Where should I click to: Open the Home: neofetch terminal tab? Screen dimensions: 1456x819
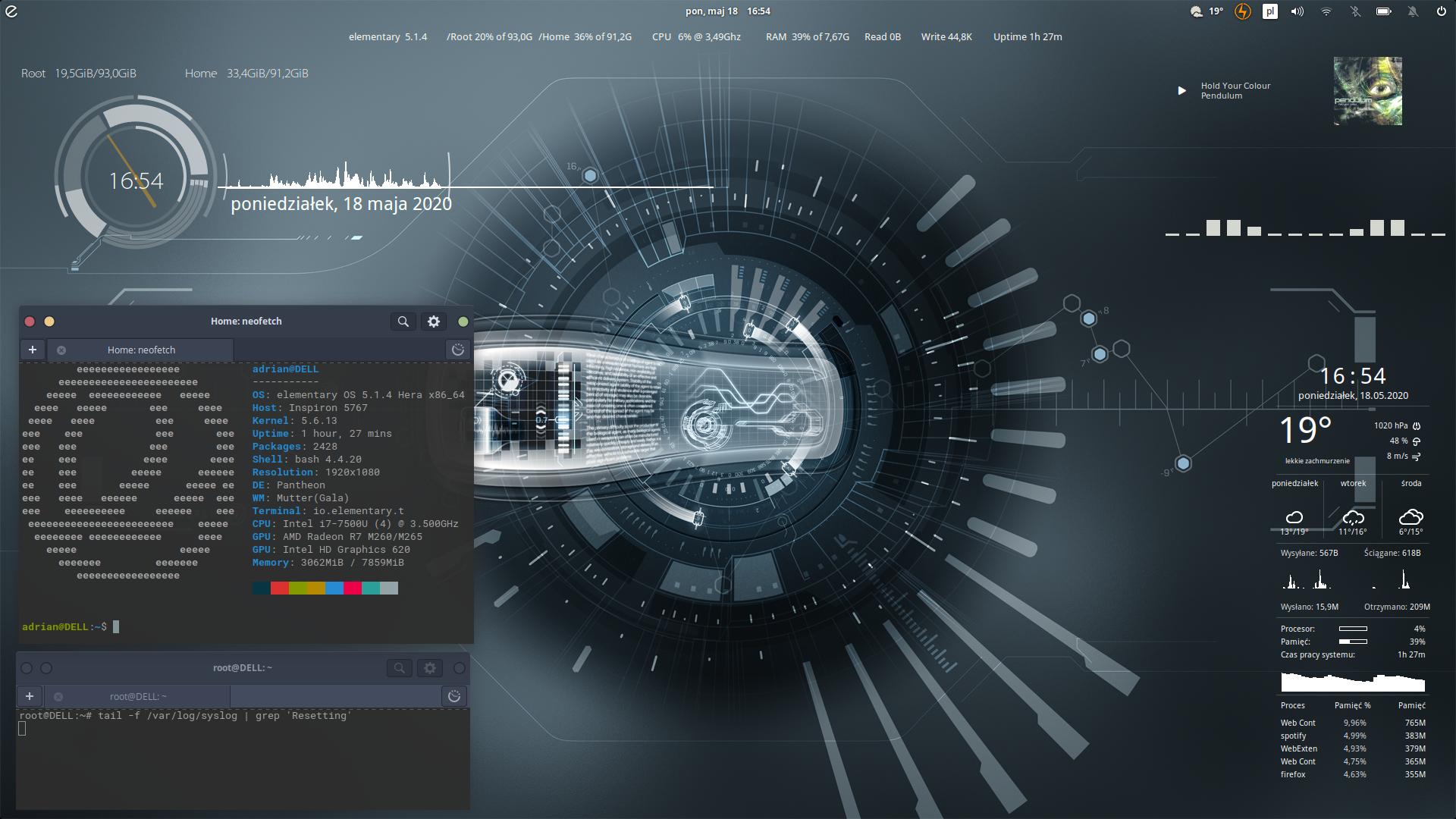[x=141, y=349]
